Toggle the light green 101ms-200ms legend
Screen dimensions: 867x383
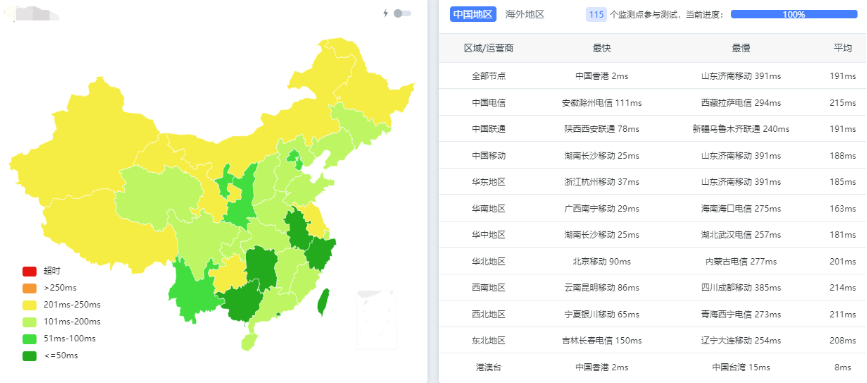(61, 322)
